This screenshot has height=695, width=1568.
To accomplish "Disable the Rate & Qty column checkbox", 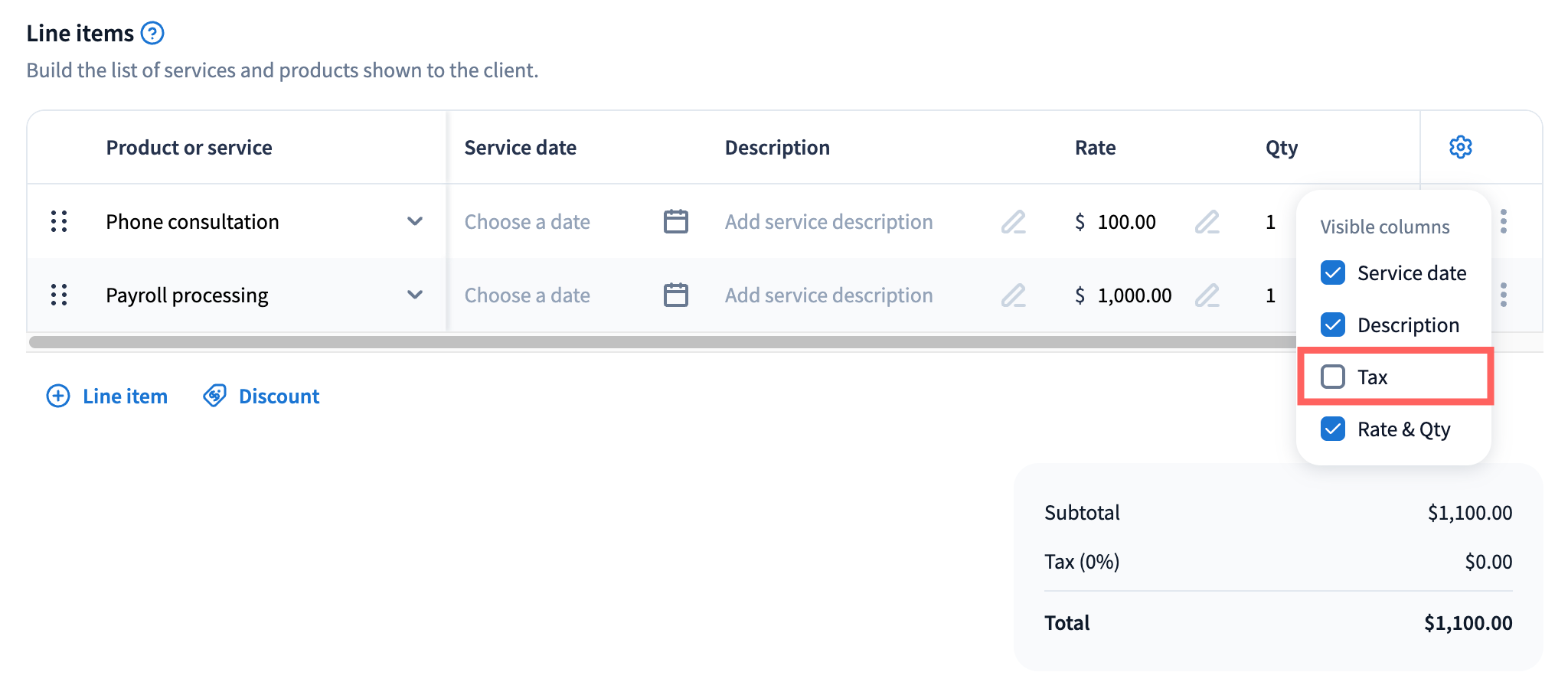I will pyautogui.click(x=1333, y=429).
